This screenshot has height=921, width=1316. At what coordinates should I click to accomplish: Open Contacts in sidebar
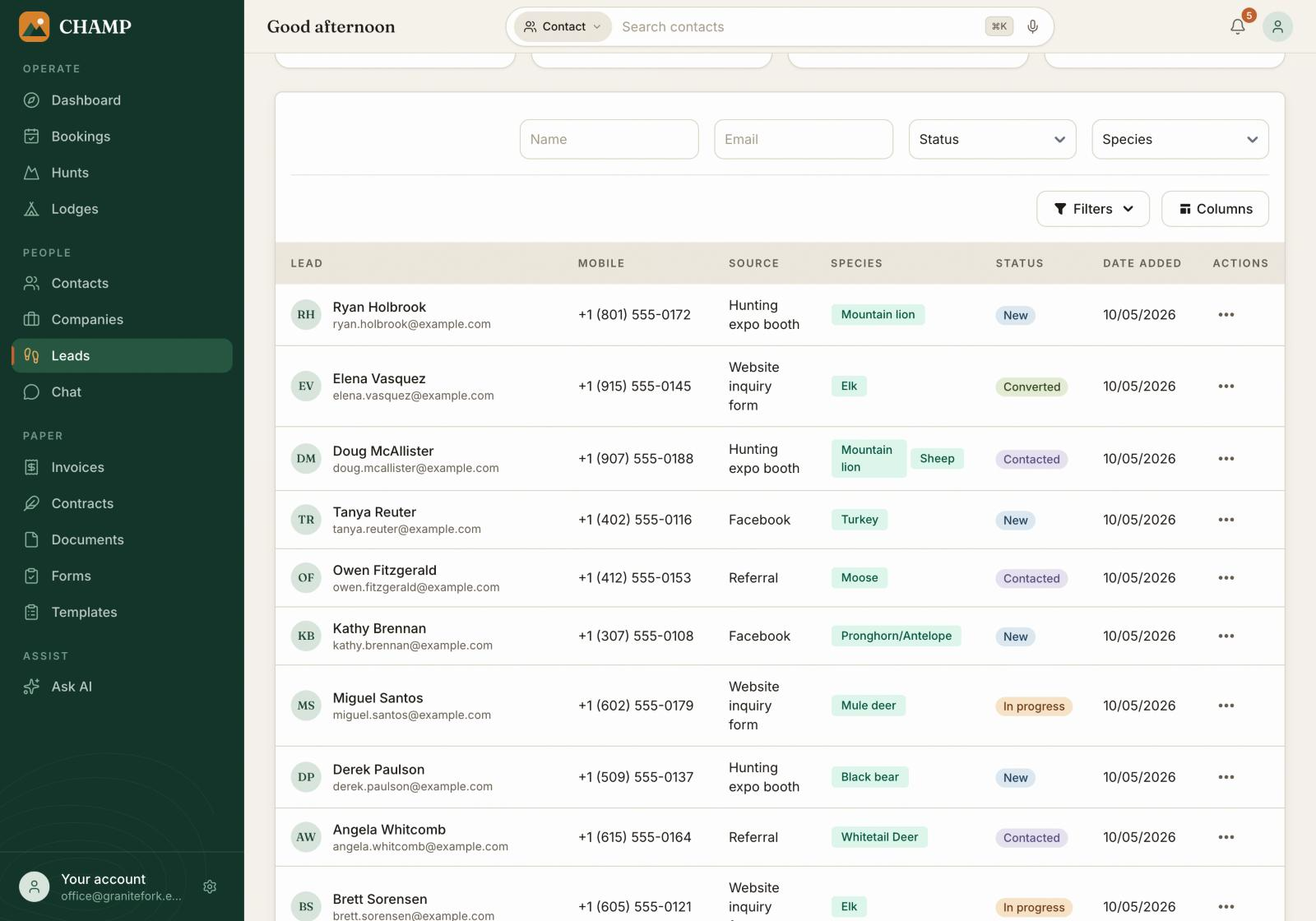click(122, 283)
